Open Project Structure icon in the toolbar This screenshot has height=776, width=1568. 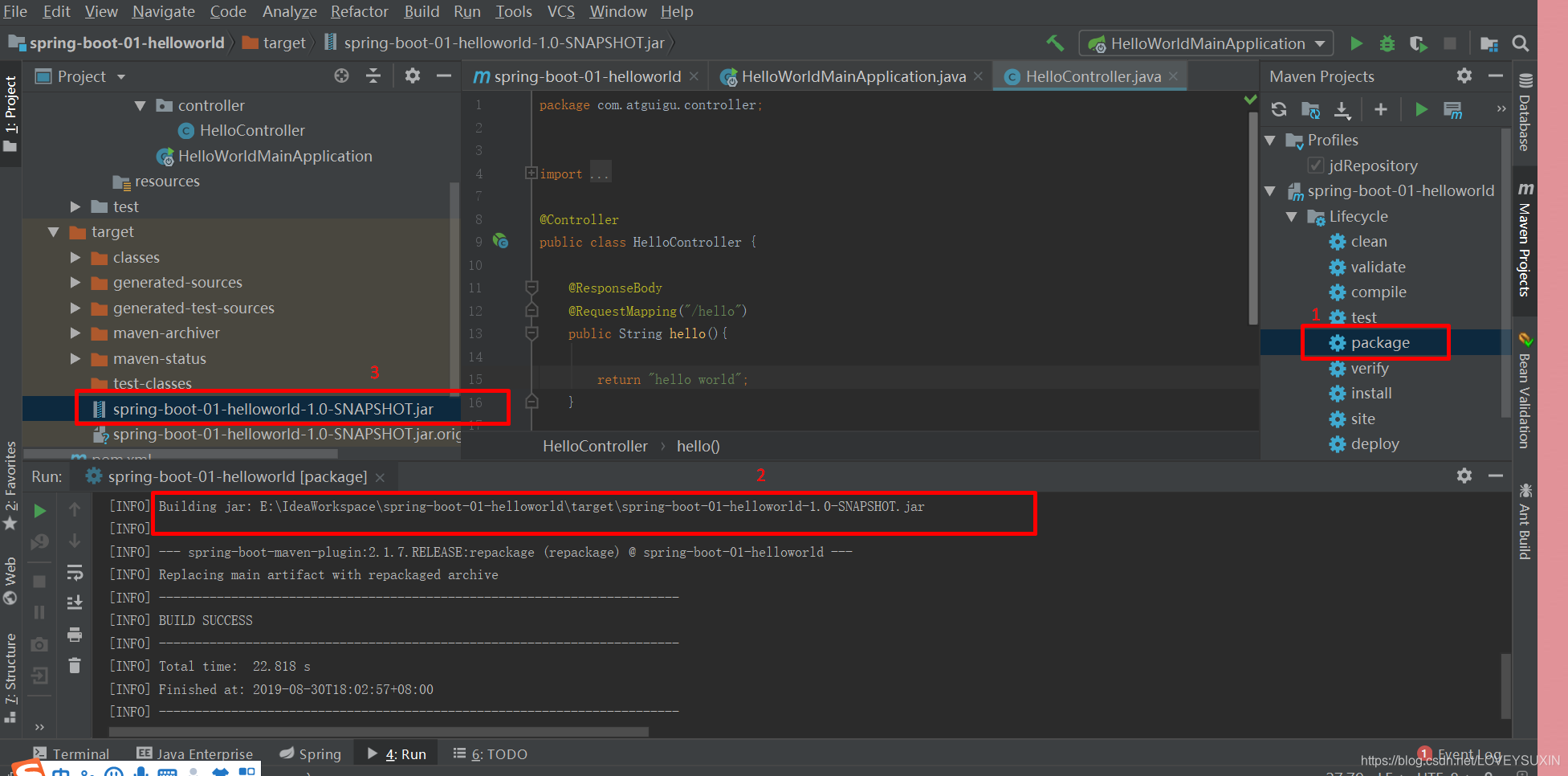coord(1489,43)
